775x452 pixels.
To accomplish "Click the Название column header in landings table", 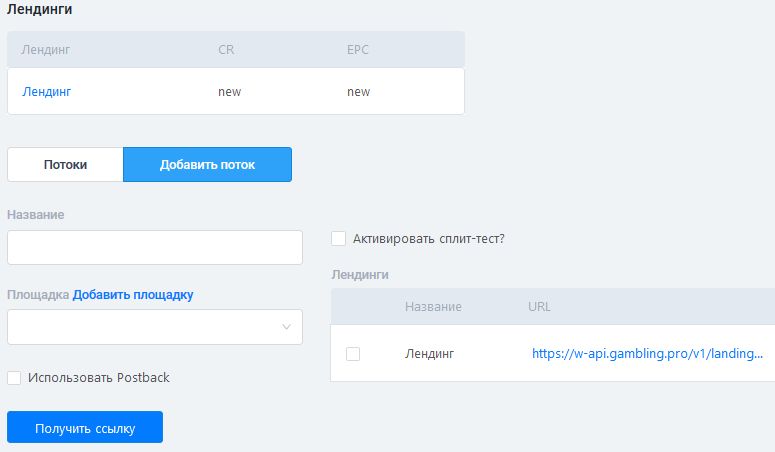I will 433,306.
